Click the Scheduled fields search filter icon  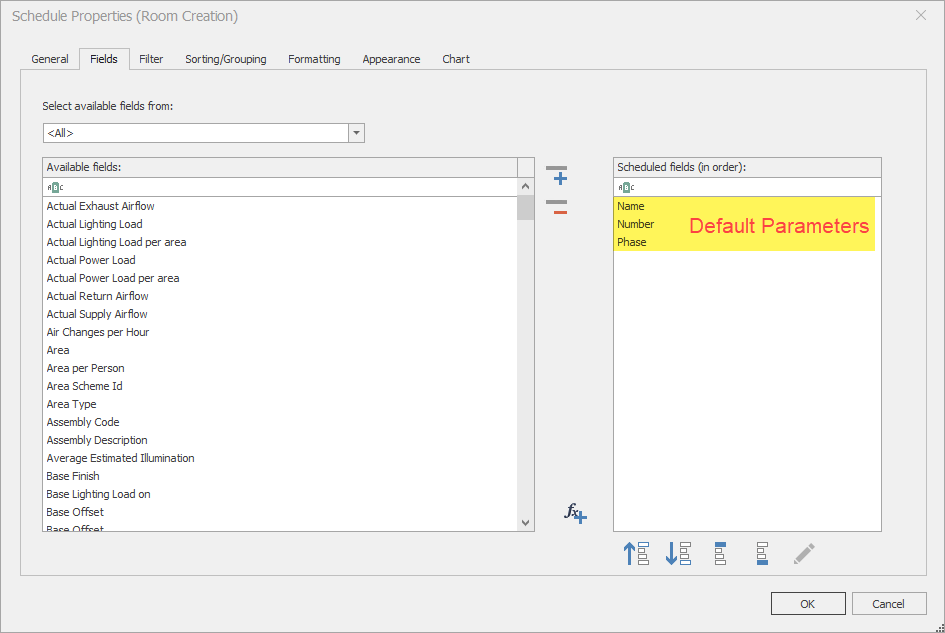pyautogui.click(x=626, y=187)
